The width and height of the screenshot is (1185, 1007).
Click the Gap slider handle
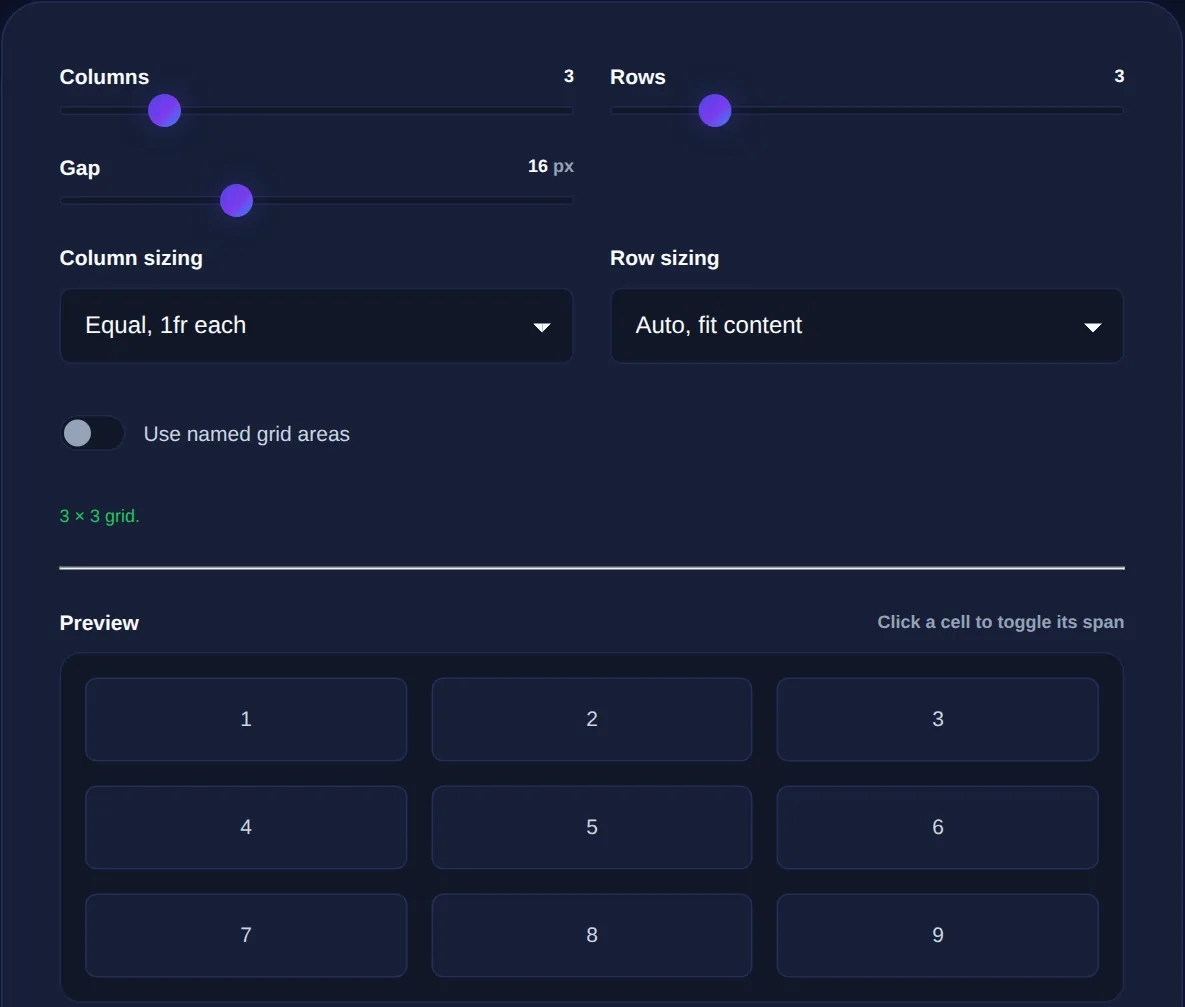click(236, 200)
